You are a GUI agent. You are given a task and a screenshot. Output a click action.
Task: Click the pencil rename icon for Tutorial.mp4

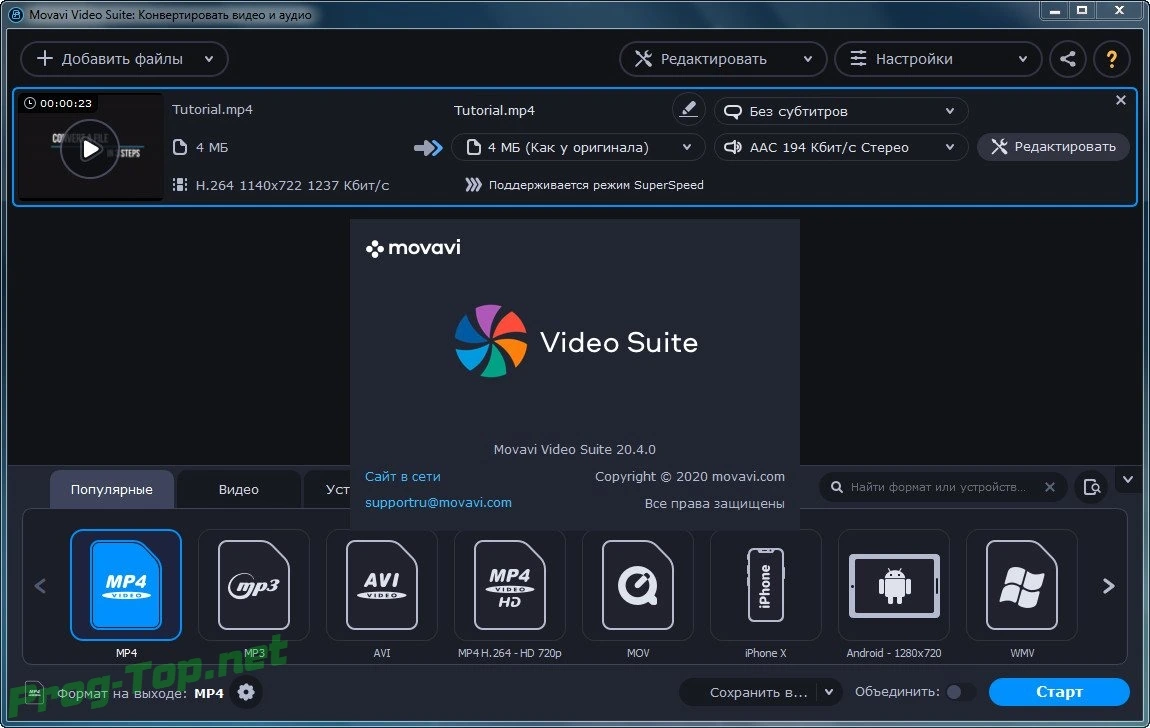(x=688, y=109)
